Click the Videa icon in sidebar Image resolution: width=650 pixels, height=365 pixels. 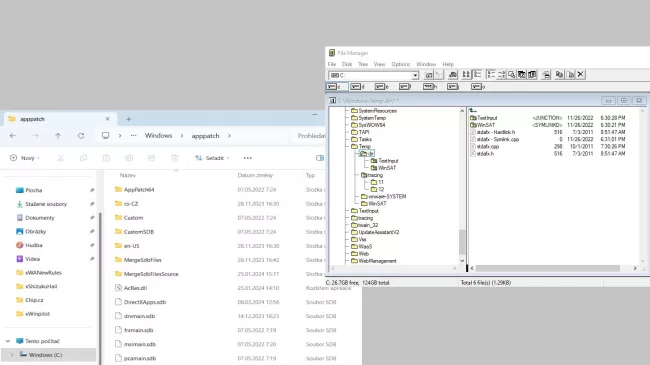coord(19,259)
